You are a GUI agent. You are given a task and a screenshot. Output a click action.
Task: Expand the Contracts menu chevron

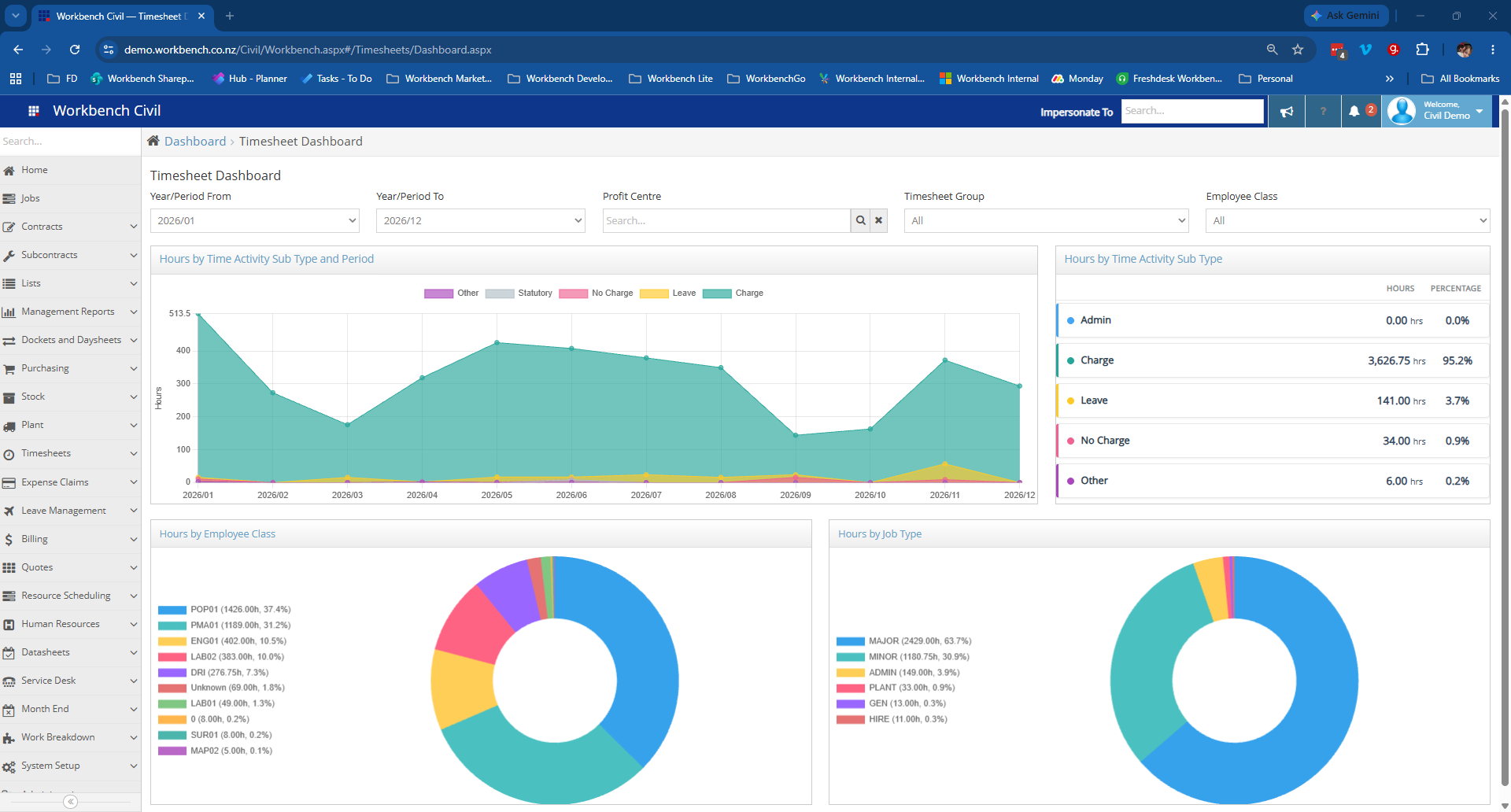(x=134, y=227)
